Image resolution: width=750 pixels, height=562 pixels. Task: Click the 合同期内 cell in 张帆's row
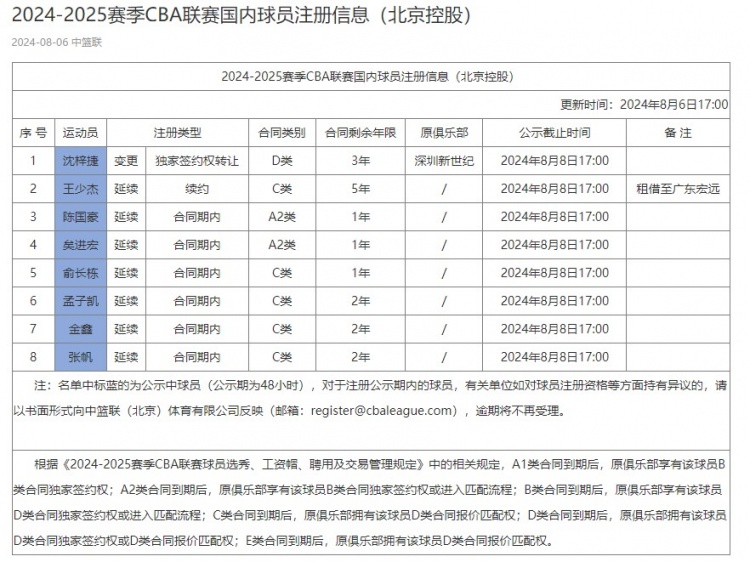click(197, 357)
